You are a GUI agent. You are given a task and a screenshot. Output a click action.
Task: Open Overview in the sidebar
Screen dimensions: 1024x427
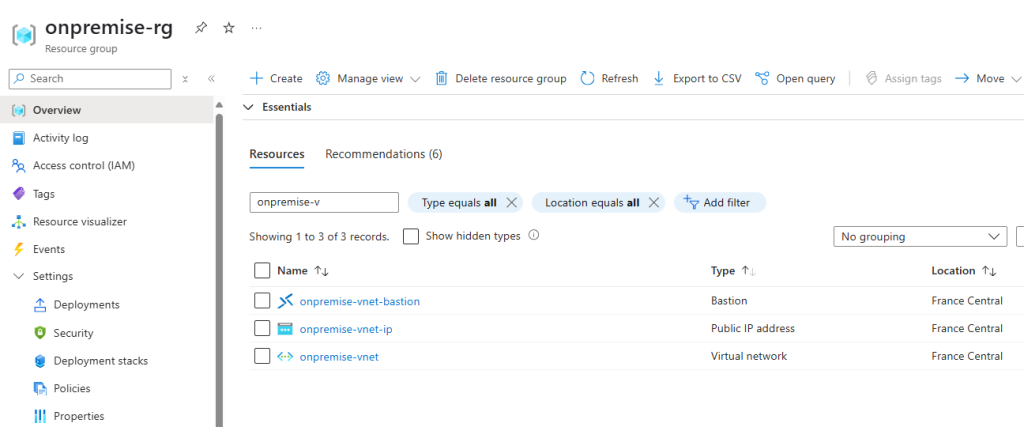(x=106, y=110)
